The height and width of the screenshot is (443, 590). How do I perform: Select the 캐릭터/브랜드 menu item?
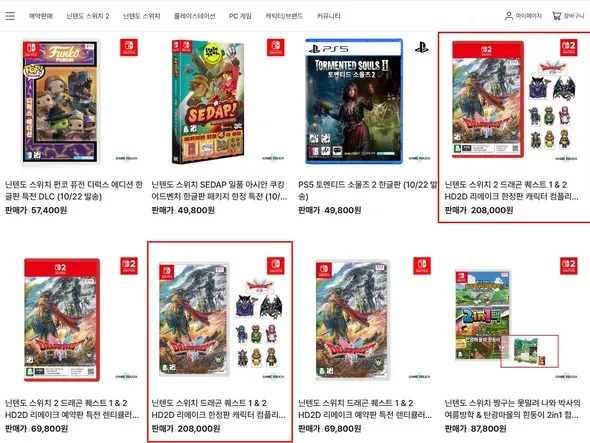[x=284, y=16]
